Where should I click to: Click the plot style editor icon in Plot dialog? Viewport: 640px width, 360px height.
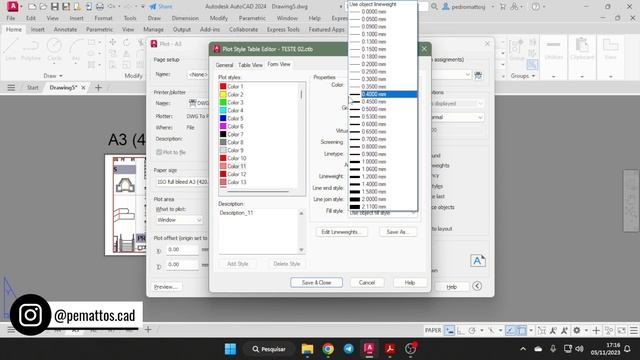point(478,75)
